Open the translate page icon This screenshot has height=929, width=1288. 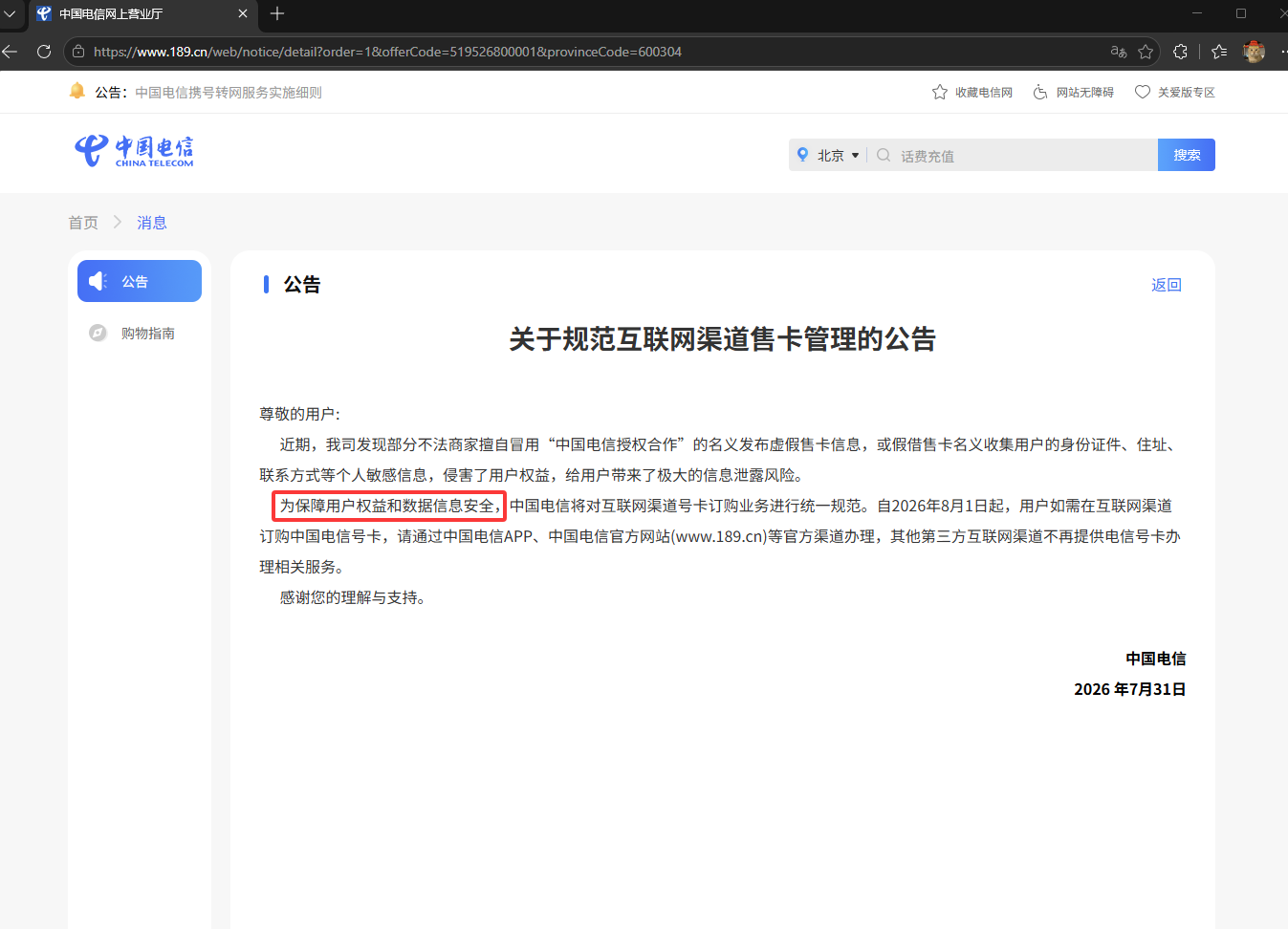tap(1119, 52)
